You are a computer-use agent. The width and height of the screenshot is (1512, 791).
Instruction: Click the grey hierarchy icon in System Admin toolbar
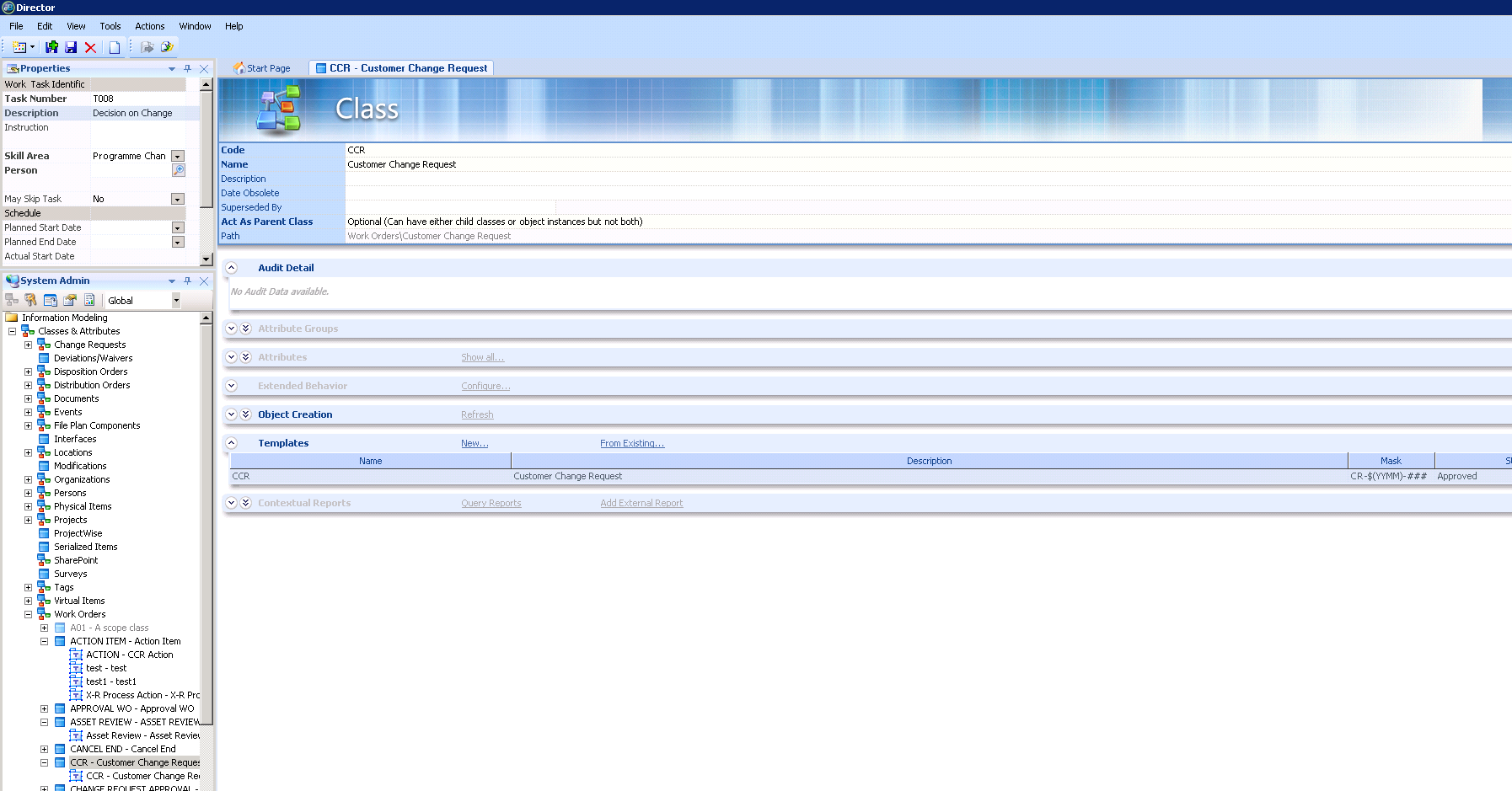12,300
